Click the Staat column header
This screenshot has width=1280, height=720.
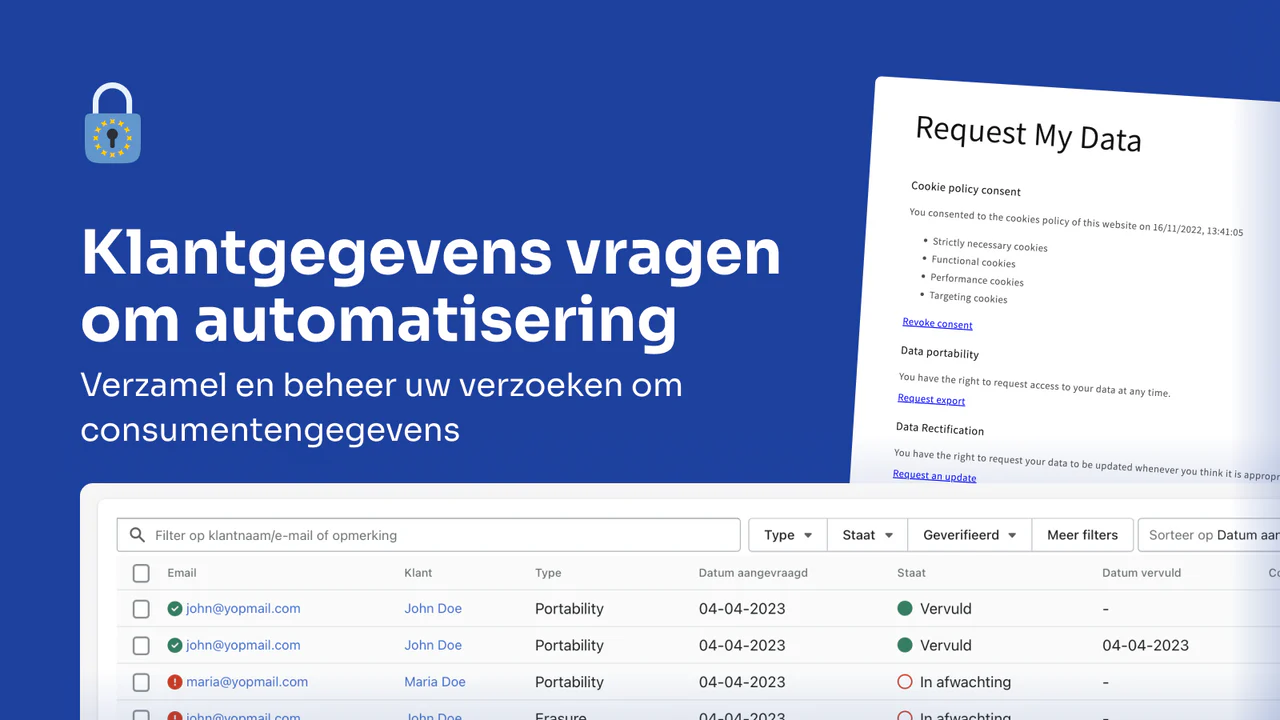911,573
